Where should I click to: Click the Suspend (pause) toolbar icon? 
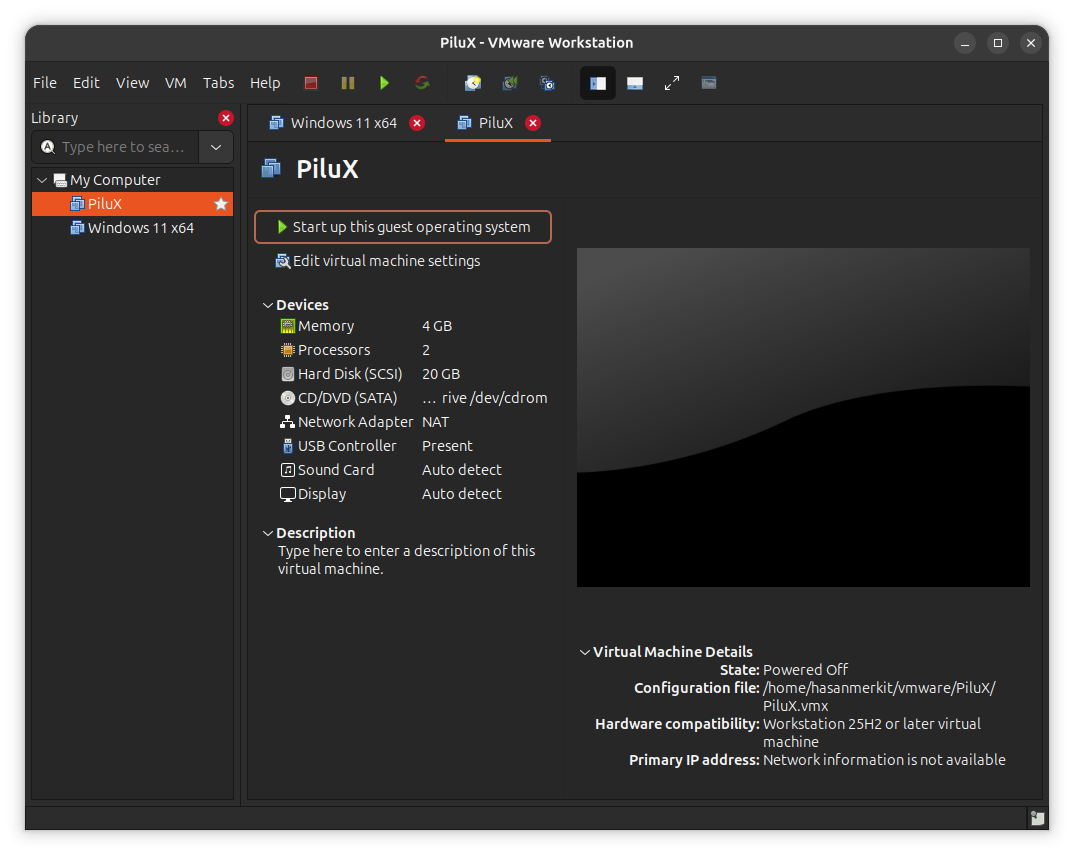tap(348, 83)
